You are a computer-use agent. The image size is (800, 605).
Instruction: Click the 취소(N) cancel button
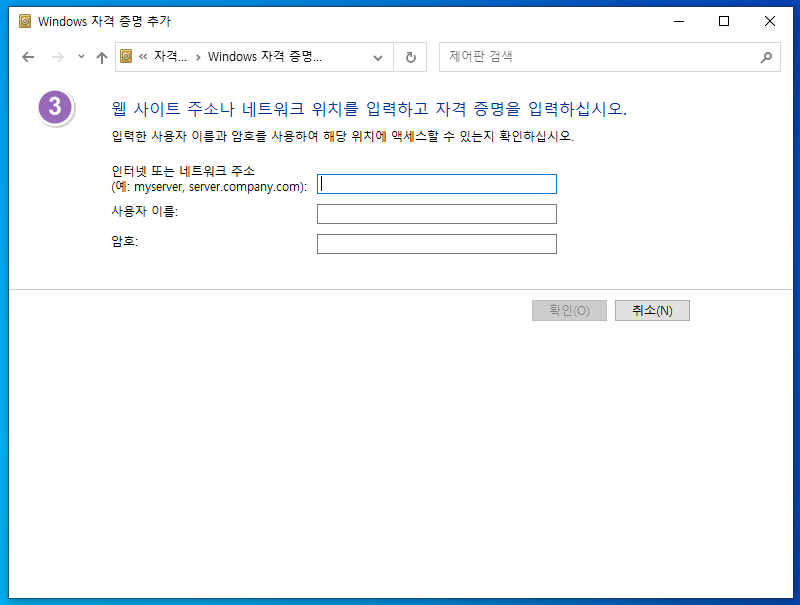coord(652,310)
